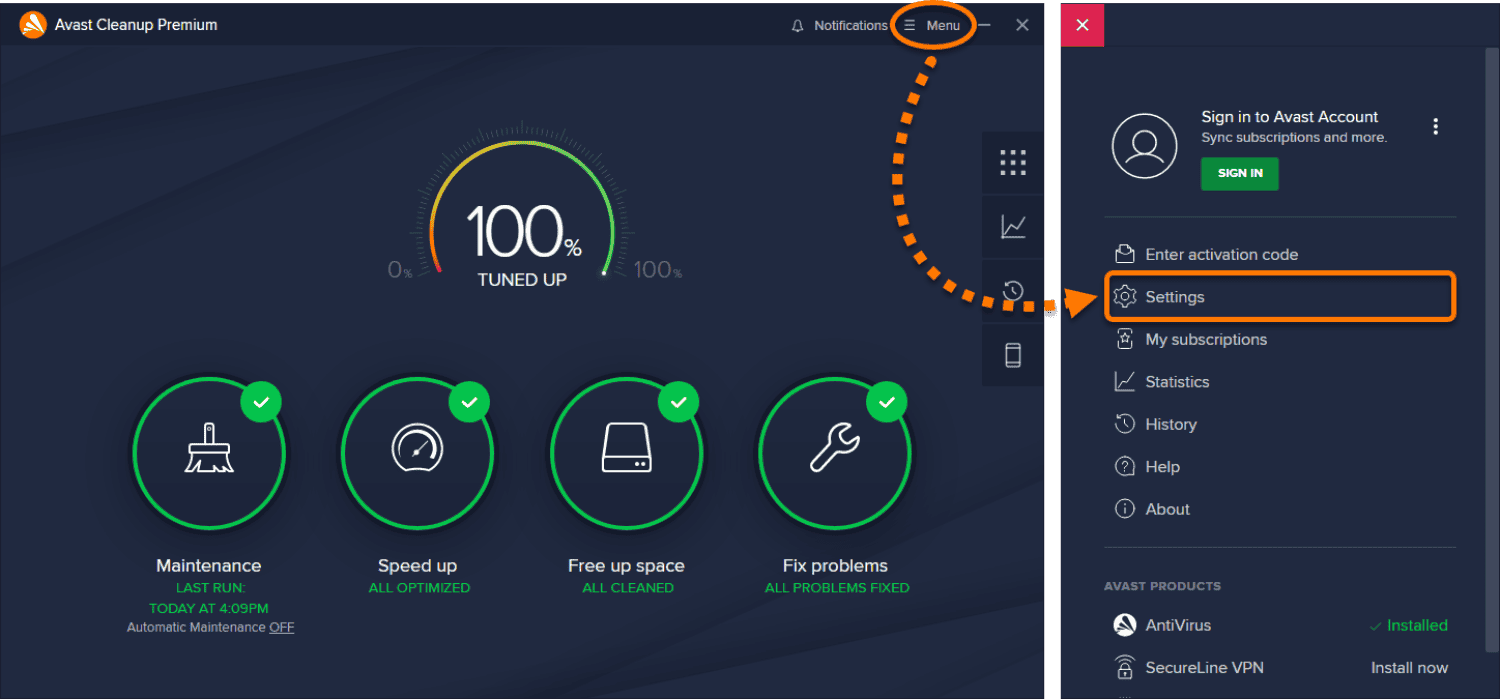Open the statistics graph sidebar icon
The image size is (1500, 699).
[x=1013, y=227]
